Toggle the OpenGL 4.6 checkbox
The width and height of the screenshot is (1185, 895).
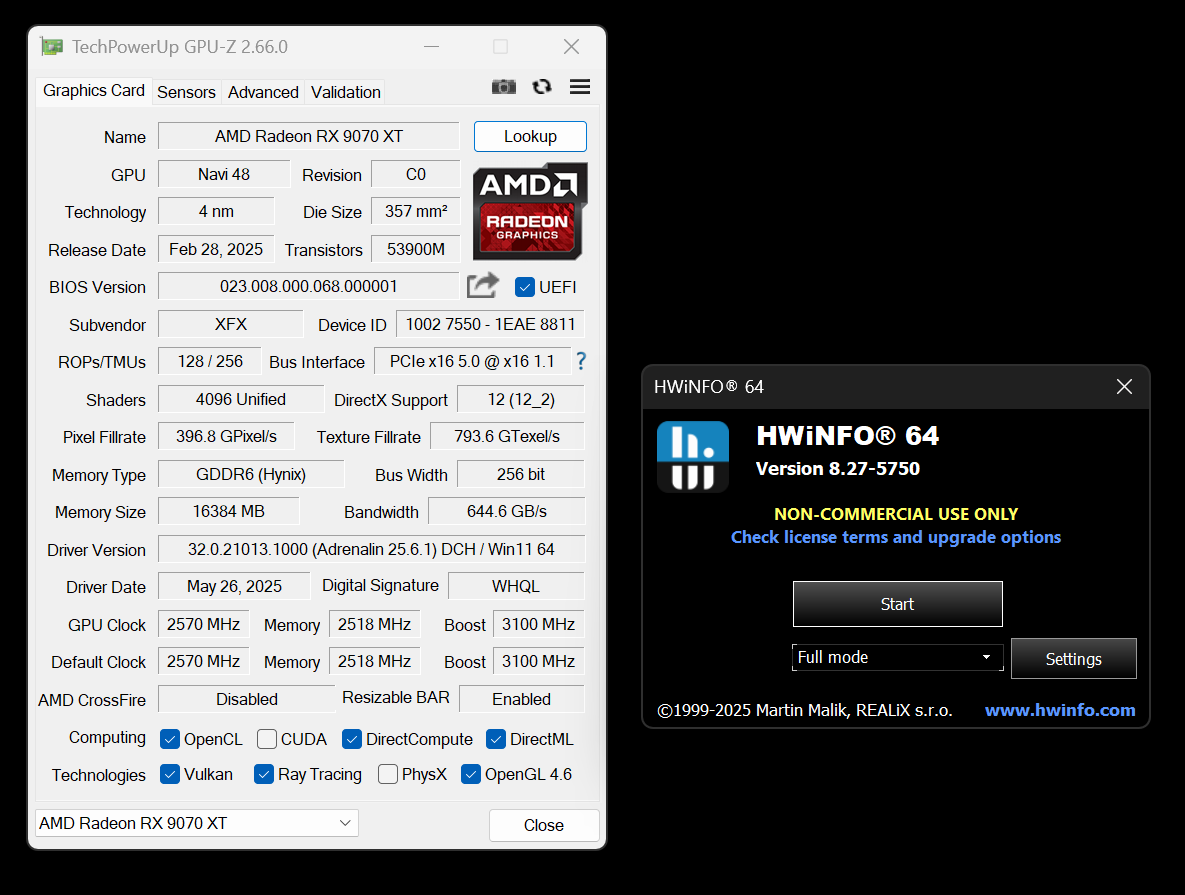471,774
